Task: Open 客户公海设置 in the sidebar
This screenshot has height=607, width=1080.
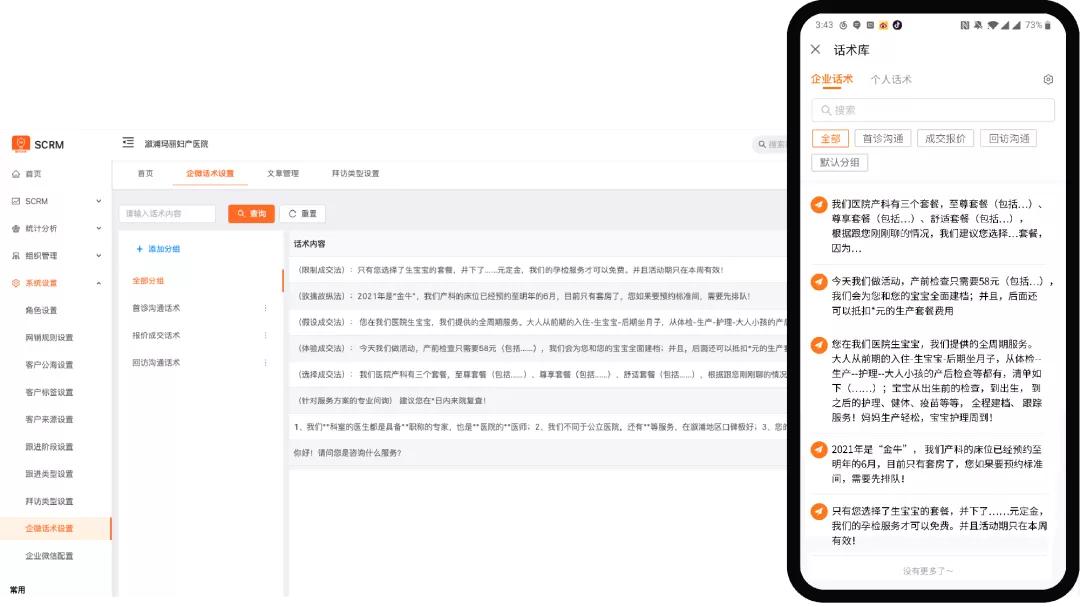Action: pyautogui.click(x=49, y=365)
